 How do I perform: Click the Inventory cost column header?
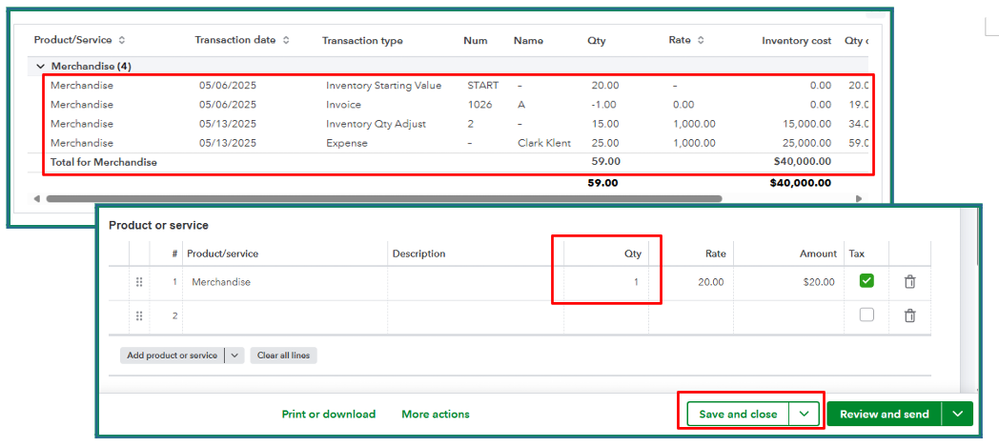click(x=796, y=40)
